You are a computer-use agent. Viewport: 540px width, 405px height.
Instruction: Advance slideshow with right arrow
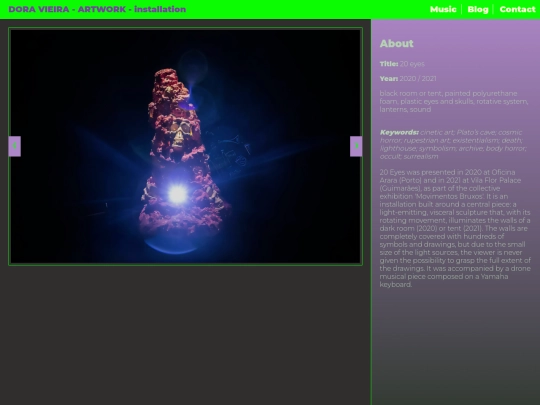356,146
